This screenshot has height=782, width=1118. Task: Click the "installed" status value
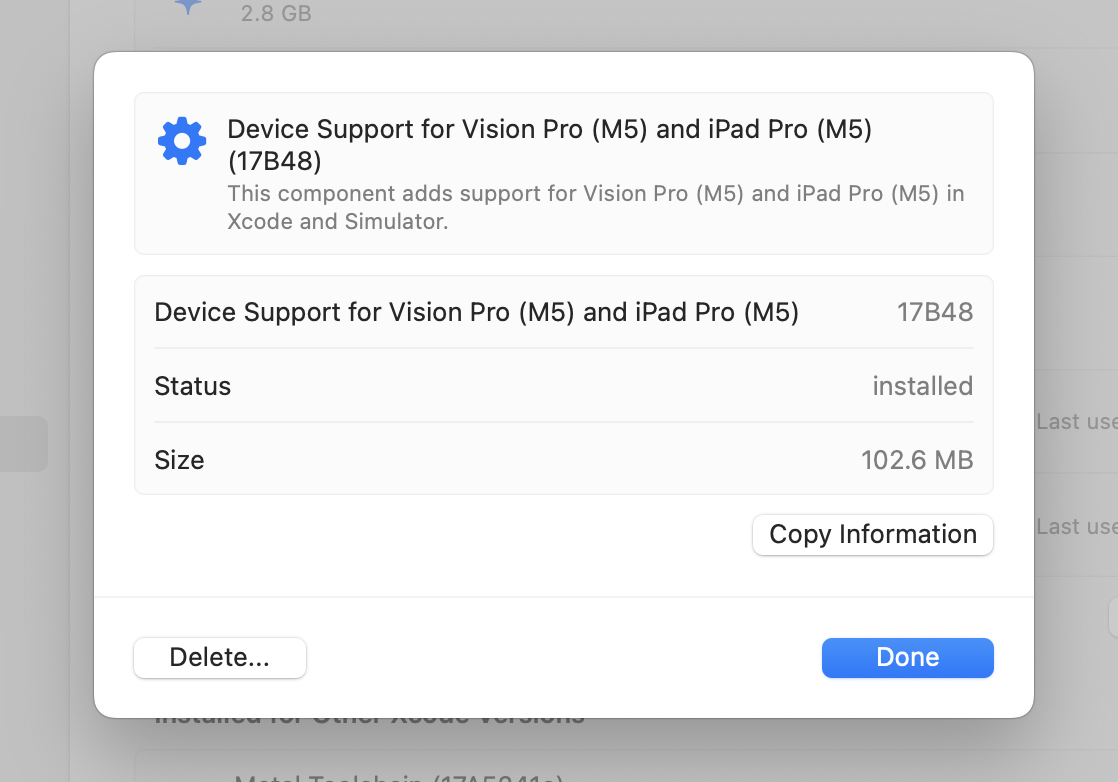coord(922,386)
